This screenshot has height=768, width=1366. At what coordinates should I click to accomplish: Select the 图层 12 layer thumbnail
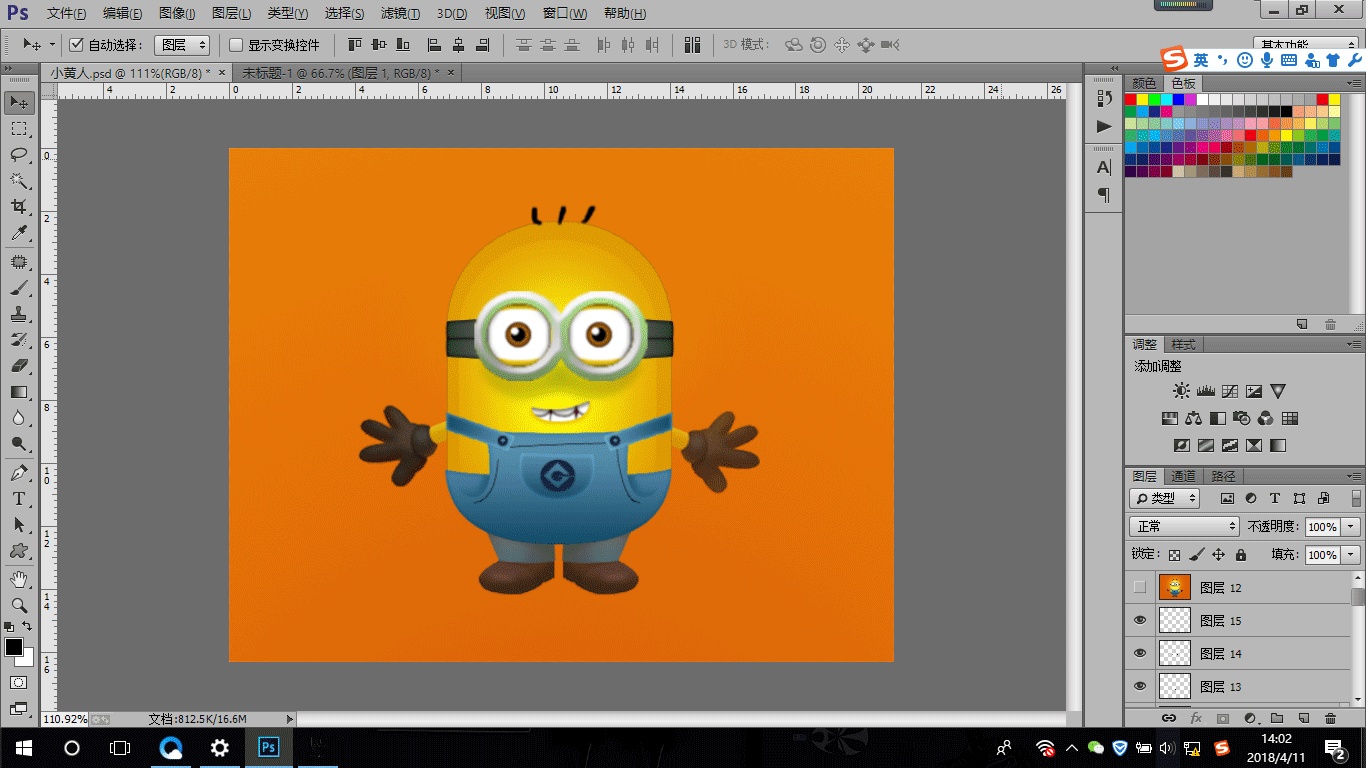click(1175, 588)
